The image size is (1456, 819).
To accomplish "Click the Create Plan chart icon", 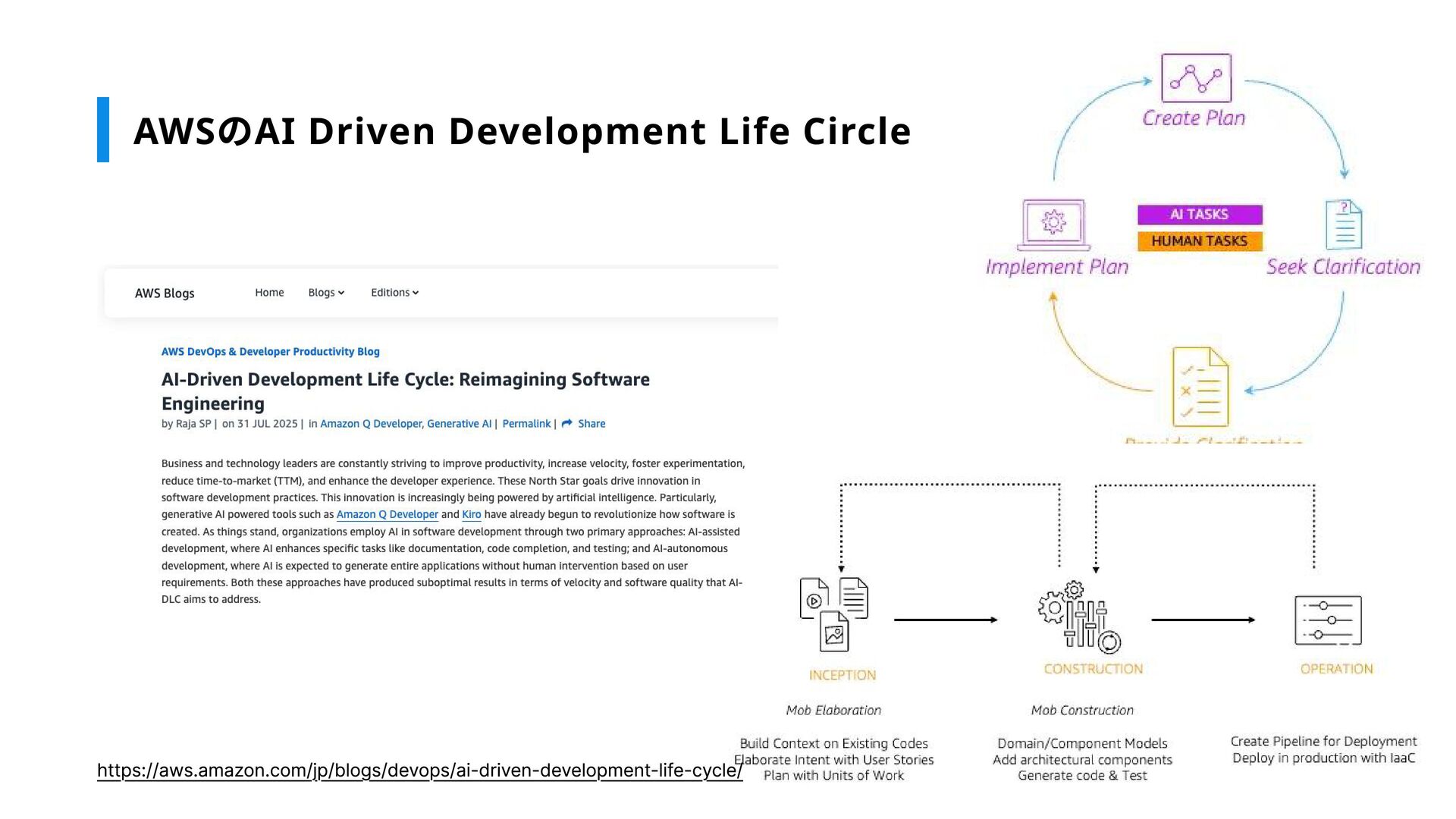I will coord(1196,78).
